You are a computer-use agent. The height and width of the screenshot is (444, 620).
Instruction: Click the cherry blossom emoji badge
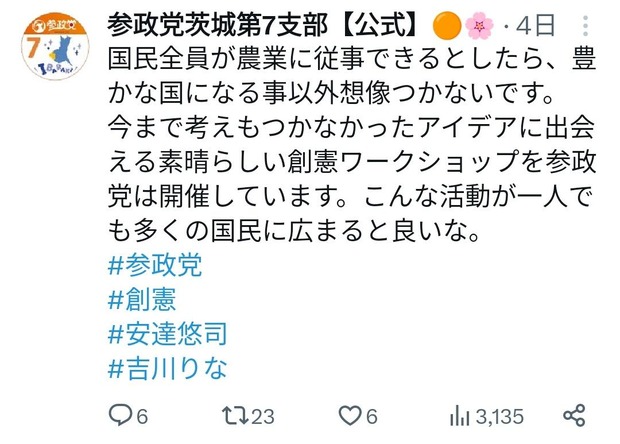(479, 26)
